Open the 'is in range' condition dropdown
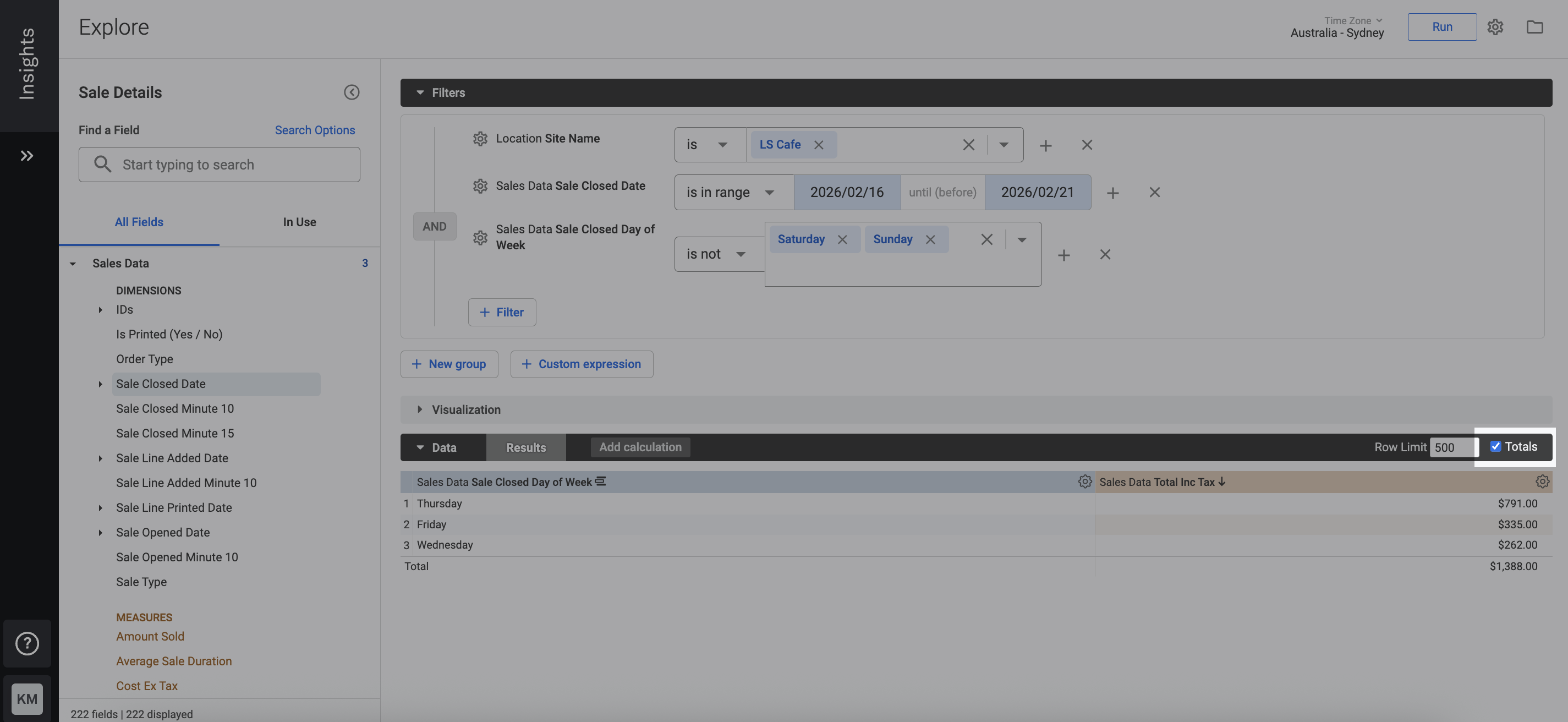Viewport: 1568px width, 722px height. pyautogui.click(x=733, y=193)
